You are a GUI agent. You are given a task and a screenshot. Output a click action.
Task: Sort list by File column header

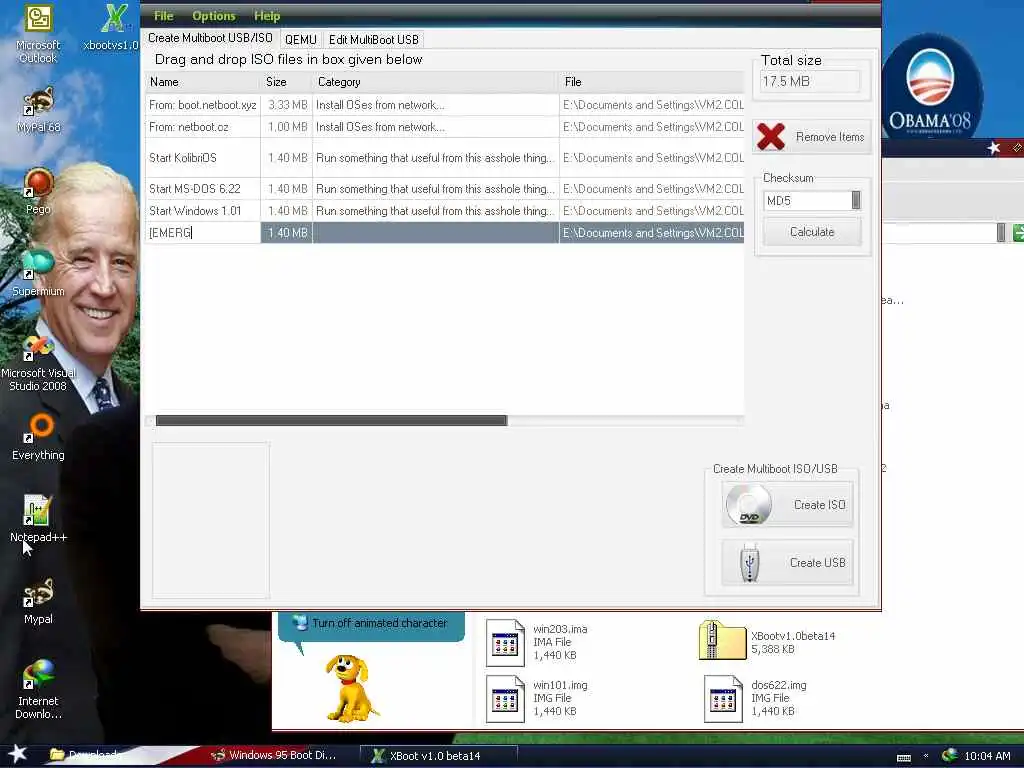click(652, 82)
